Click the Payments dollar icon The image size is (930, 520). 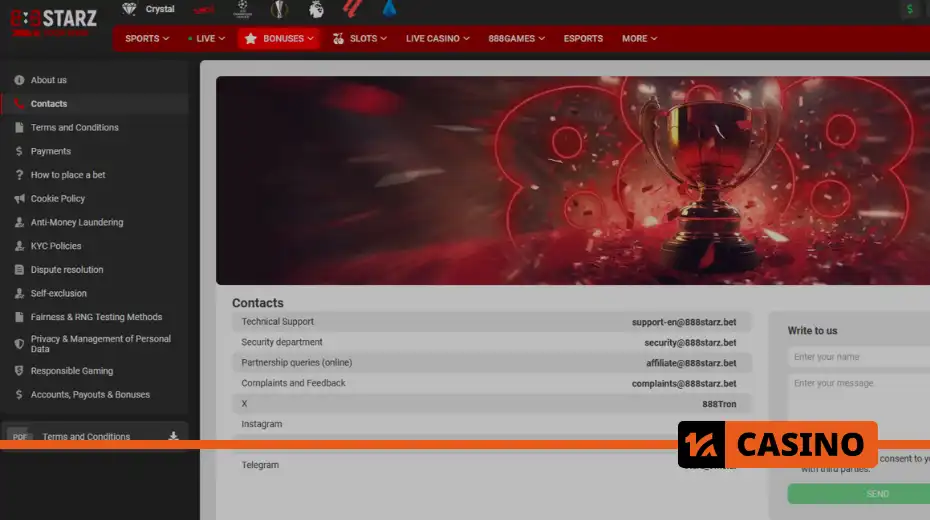pos(19,151)
